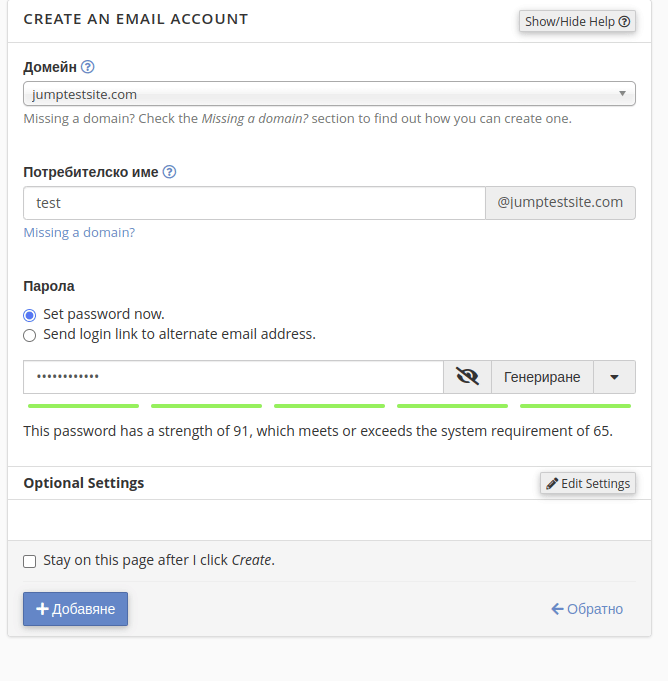Viewport: 668px width, 681px height.
Task: Click the Show/Hide Help button
Action: point(577,21)
